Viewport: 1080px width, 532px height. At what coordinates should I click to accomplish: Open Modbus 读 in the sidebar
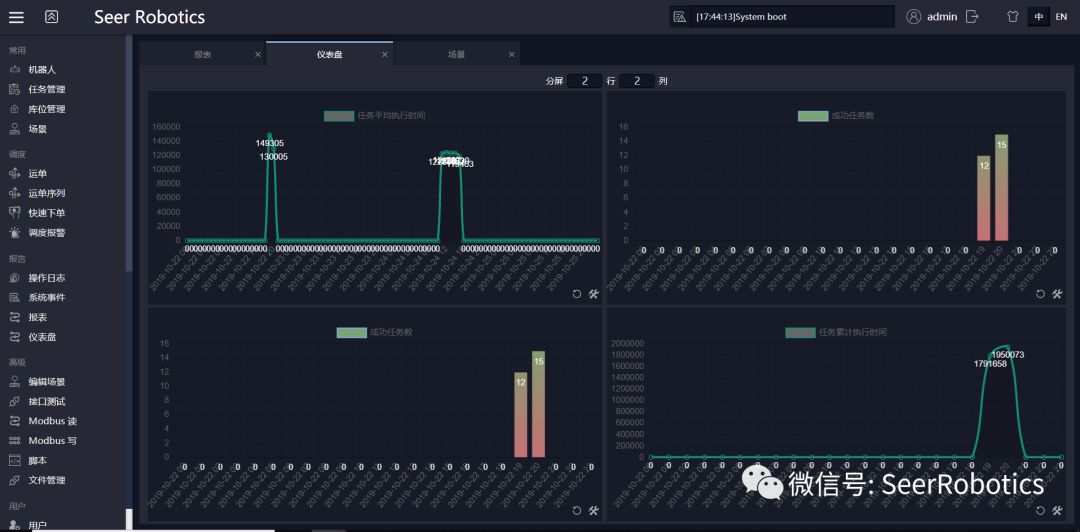pyautogui.click(x=52, y=421)
